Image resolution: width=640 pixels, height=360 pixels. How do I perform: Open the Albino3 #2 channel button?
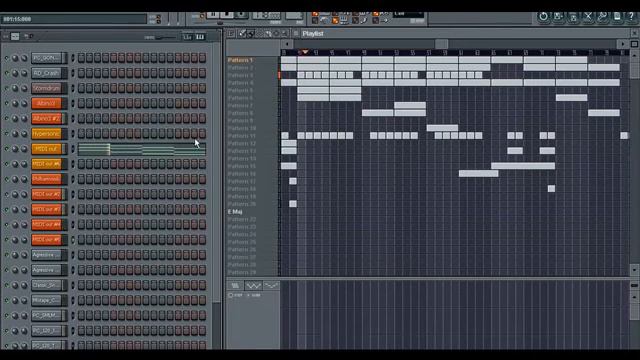47,118
